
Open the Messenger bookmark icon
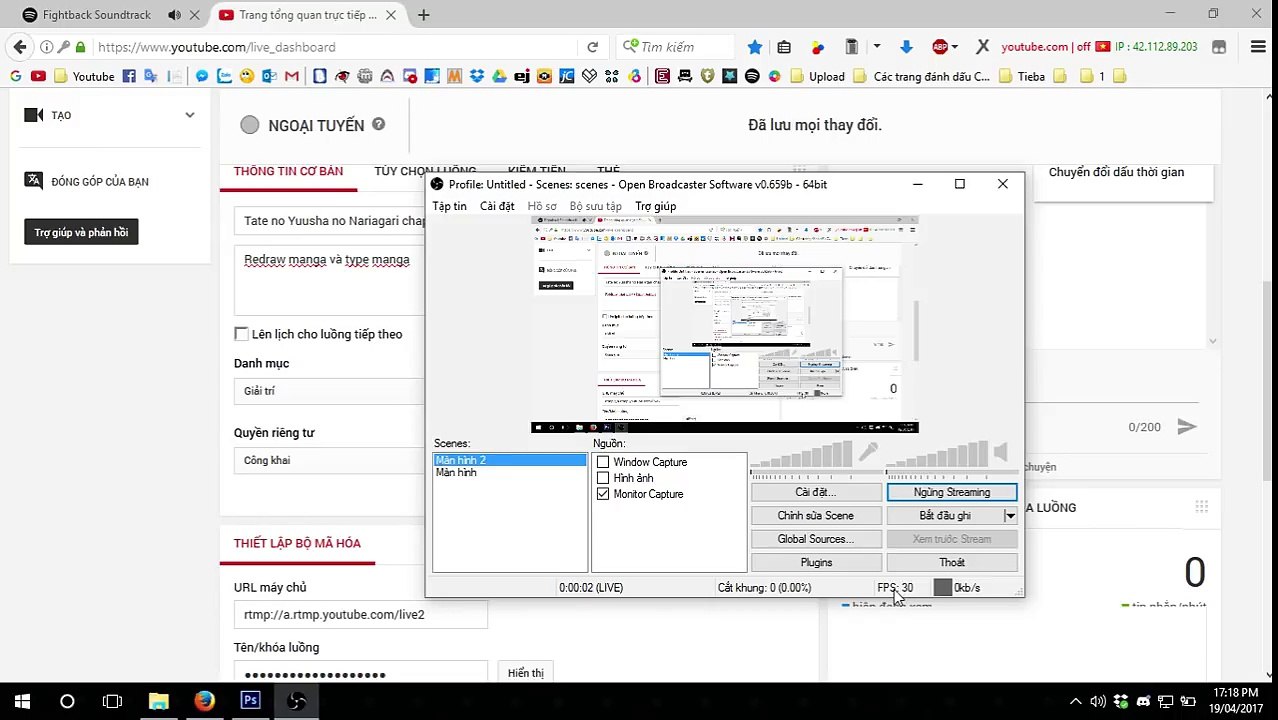202,76
